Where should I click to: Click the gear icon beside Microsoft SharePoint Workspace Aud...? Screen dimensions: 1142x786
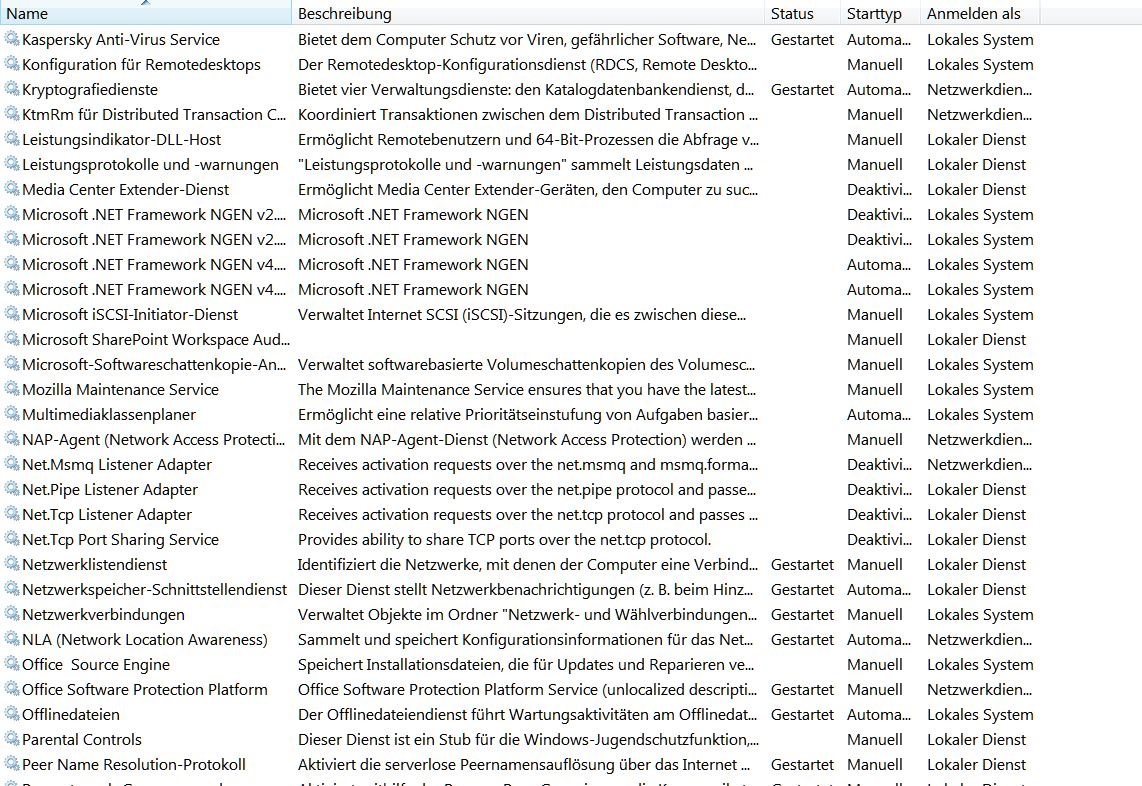point(12,339)
